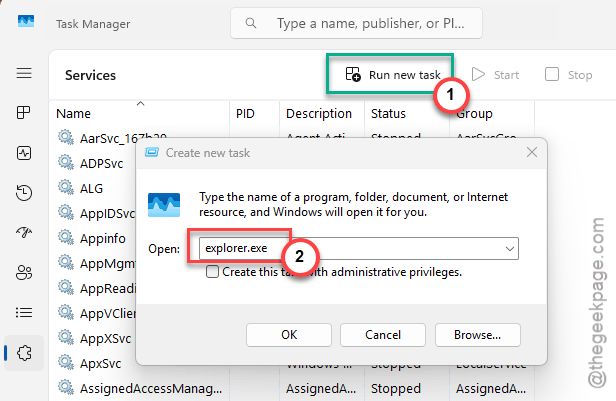Click the Stopped status of AssignedAccessManag... row
Screen dimensions: 616x401
coord(396,388)
